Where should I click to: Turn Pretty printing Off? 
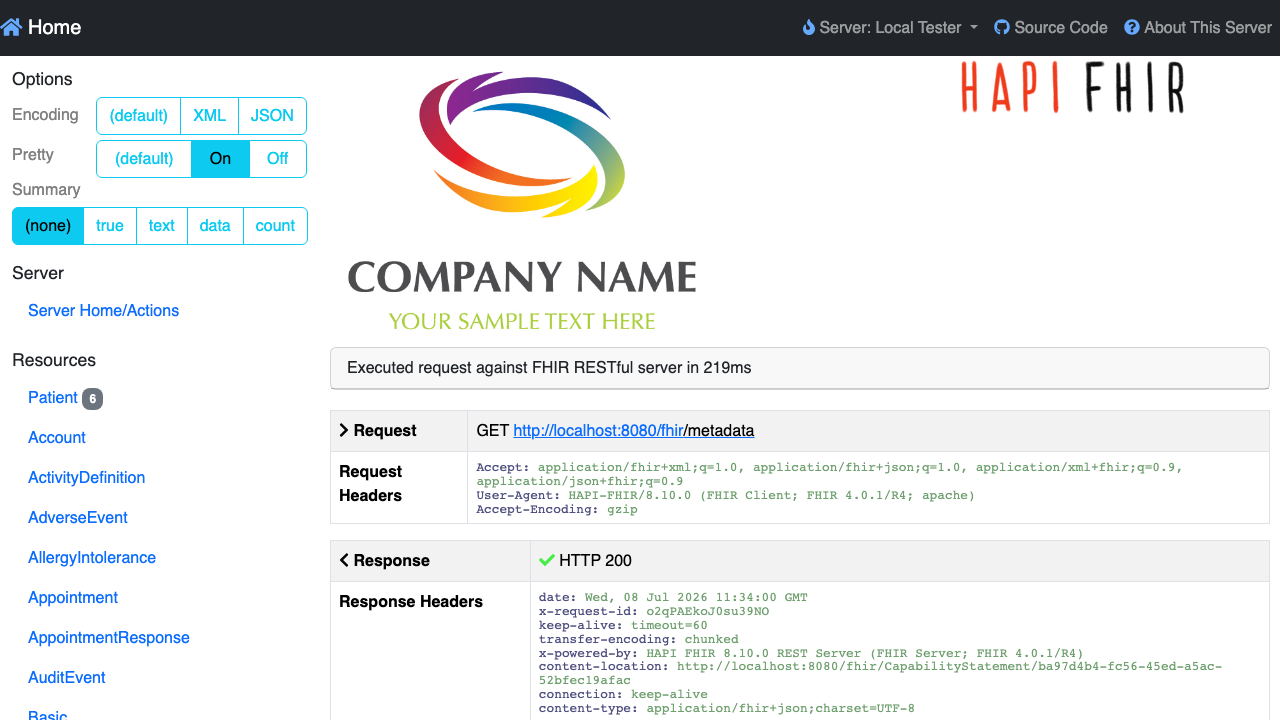coord(277,158)
